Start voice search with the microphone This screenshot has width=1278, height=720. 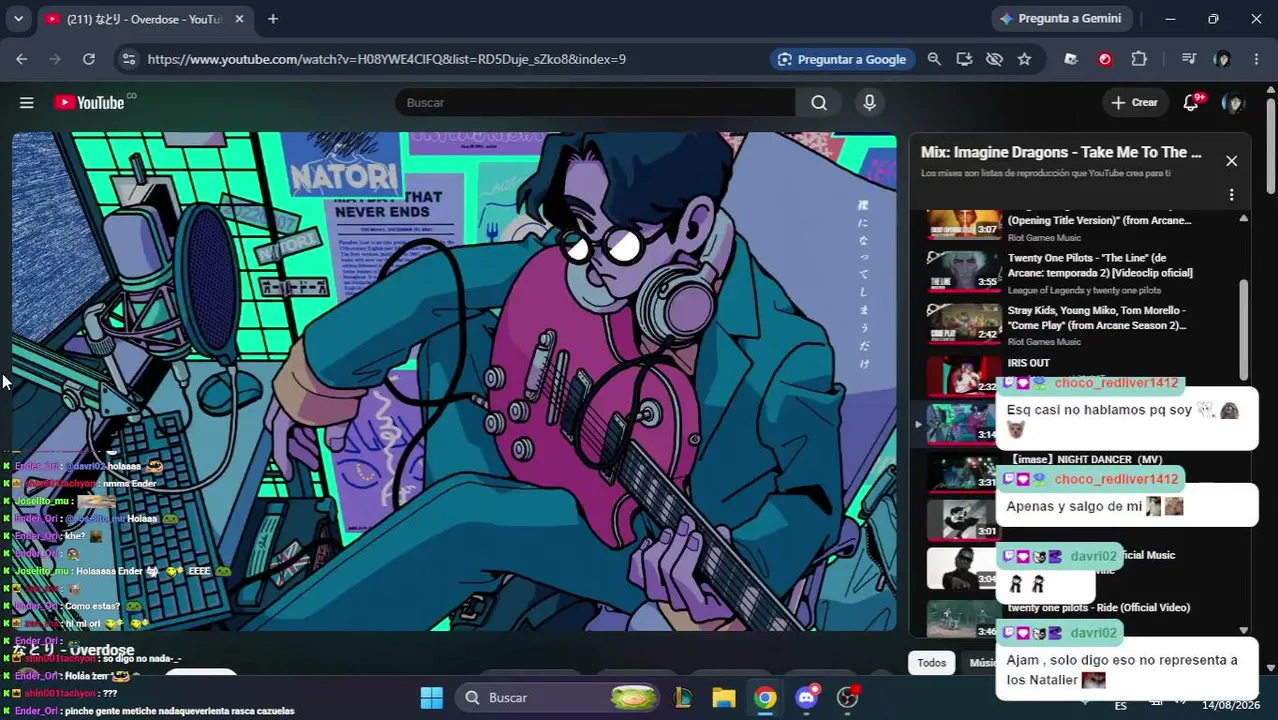coord(869,103)
